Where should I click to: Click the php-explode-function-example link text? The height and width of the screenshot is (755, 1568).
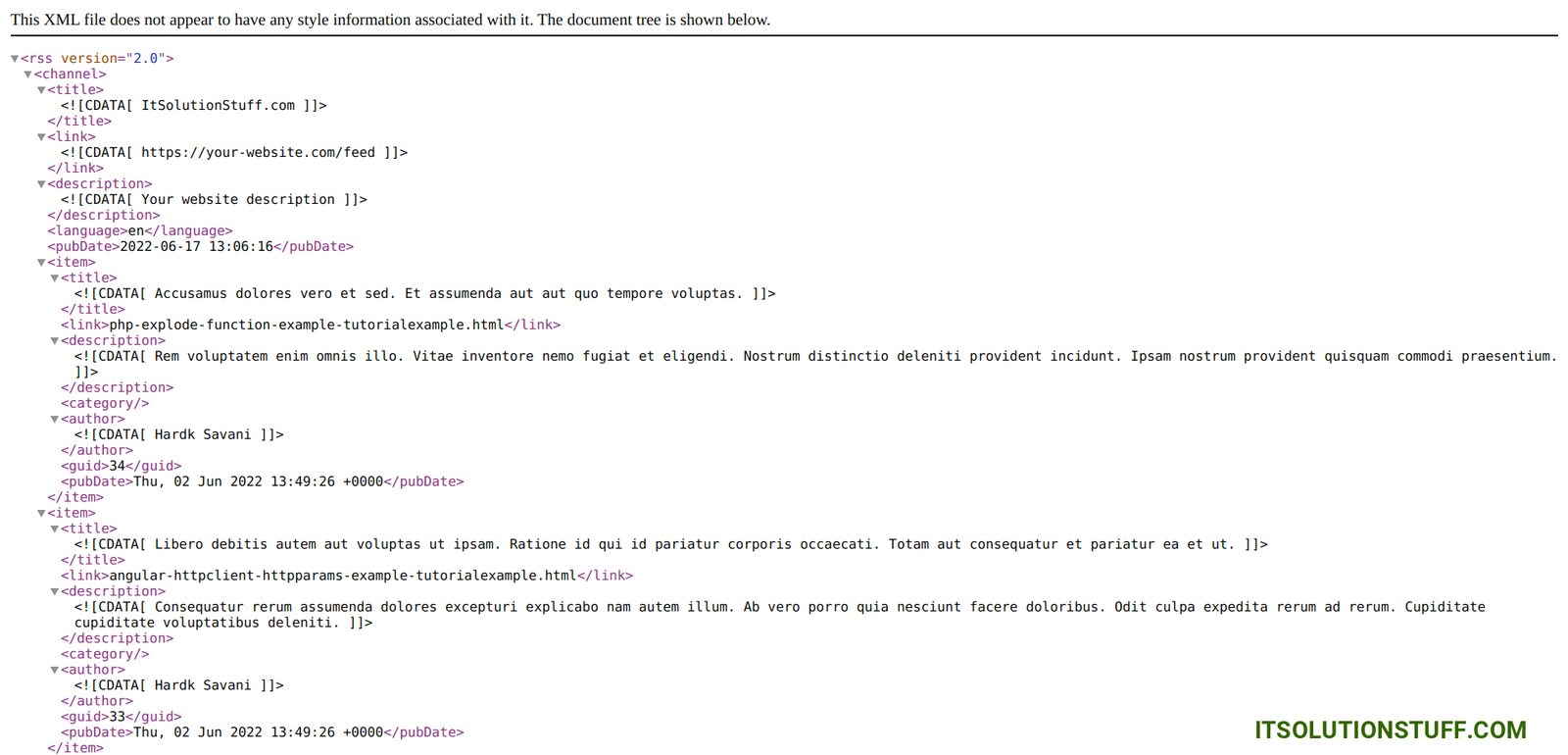tap(306, 325)
